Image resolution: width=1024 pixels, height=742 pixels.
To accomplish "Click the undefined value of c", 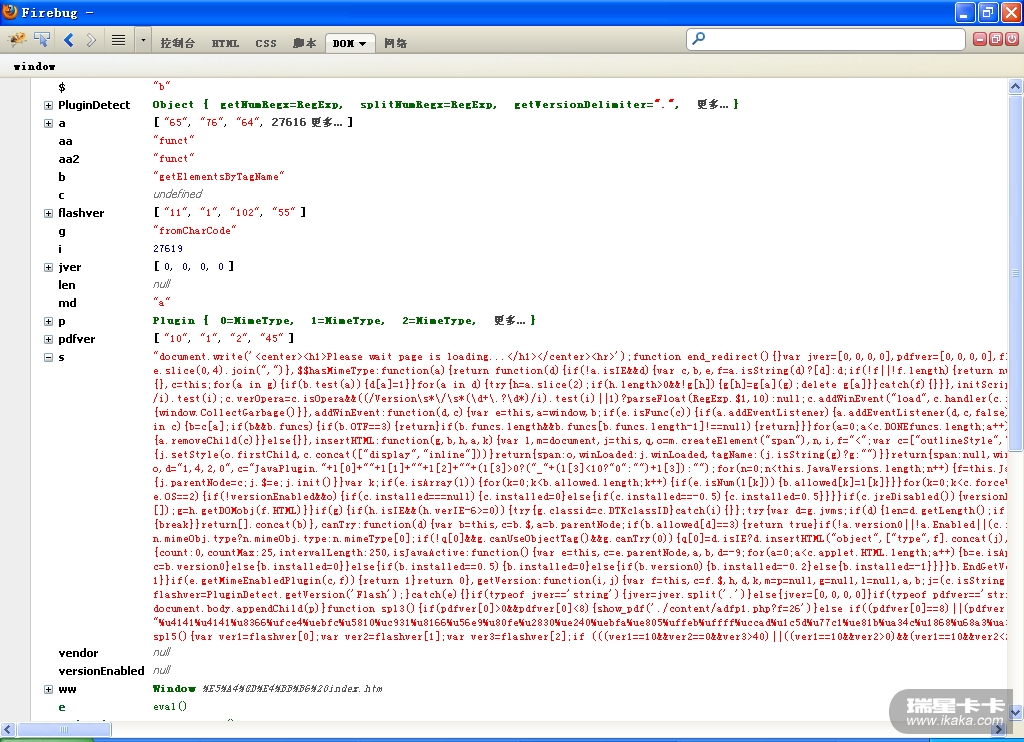I will [x=178, y=194].
